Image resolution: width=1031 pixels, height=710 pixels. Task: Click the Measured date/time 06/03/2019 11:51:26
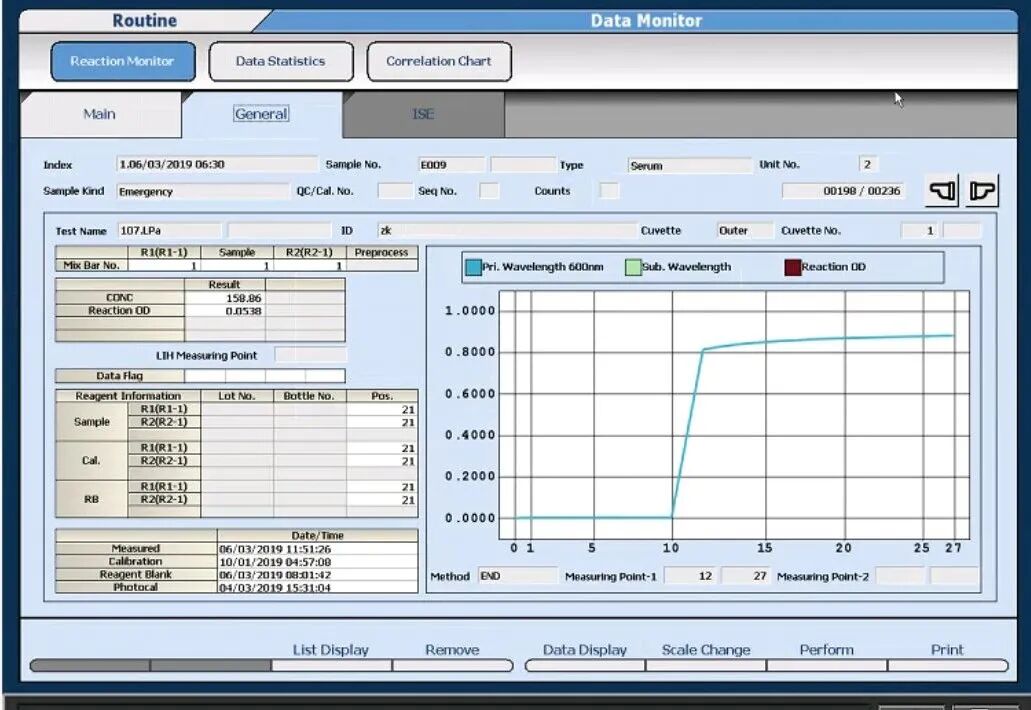coord(318,549)
